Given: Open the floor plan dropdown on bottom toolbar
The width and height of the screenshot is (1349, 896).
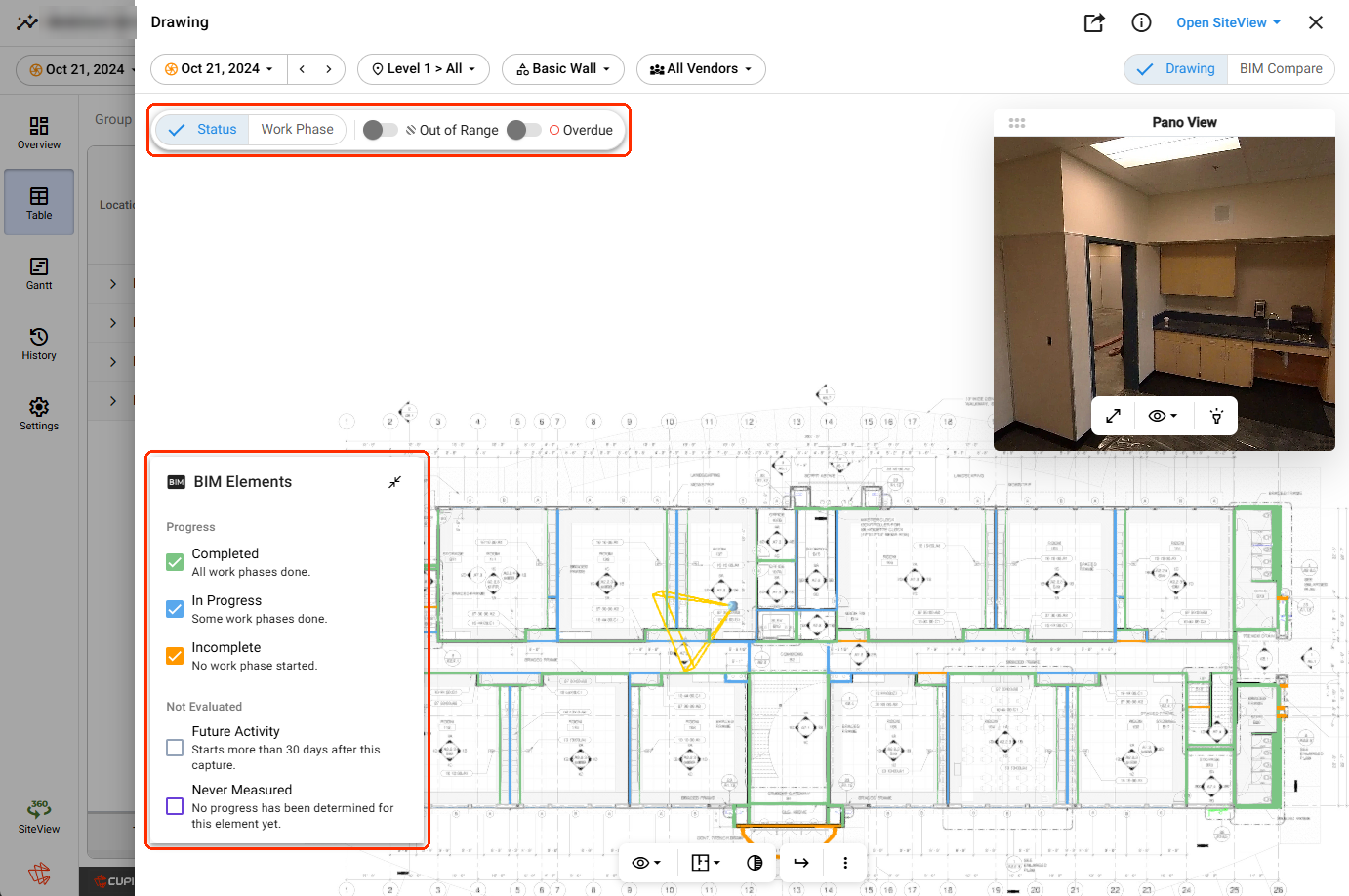Looking at the screenshot, I should pyautogui.click(x=706, y=863).
